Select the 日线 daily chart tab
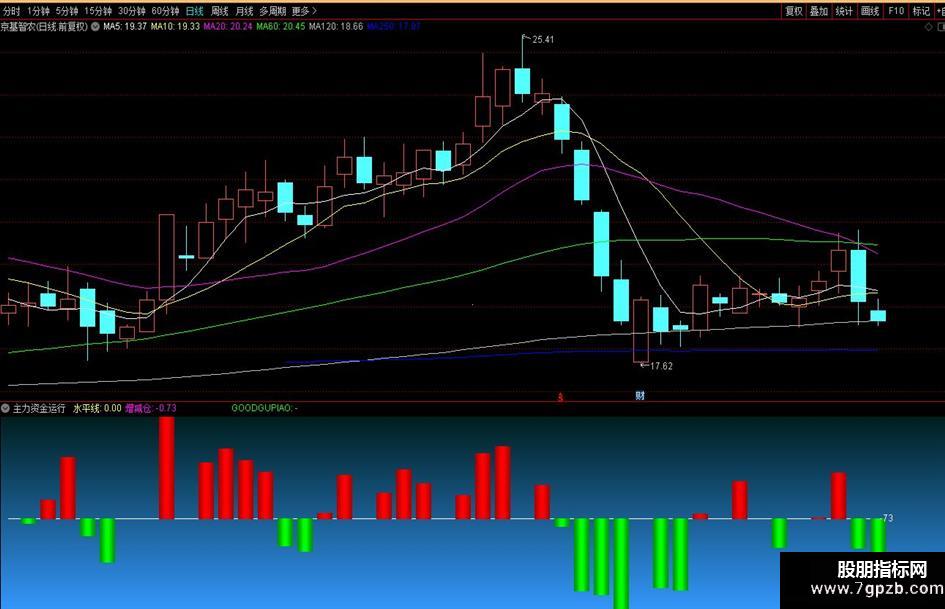This screenshot has height=609, width=945. (195, 11)
